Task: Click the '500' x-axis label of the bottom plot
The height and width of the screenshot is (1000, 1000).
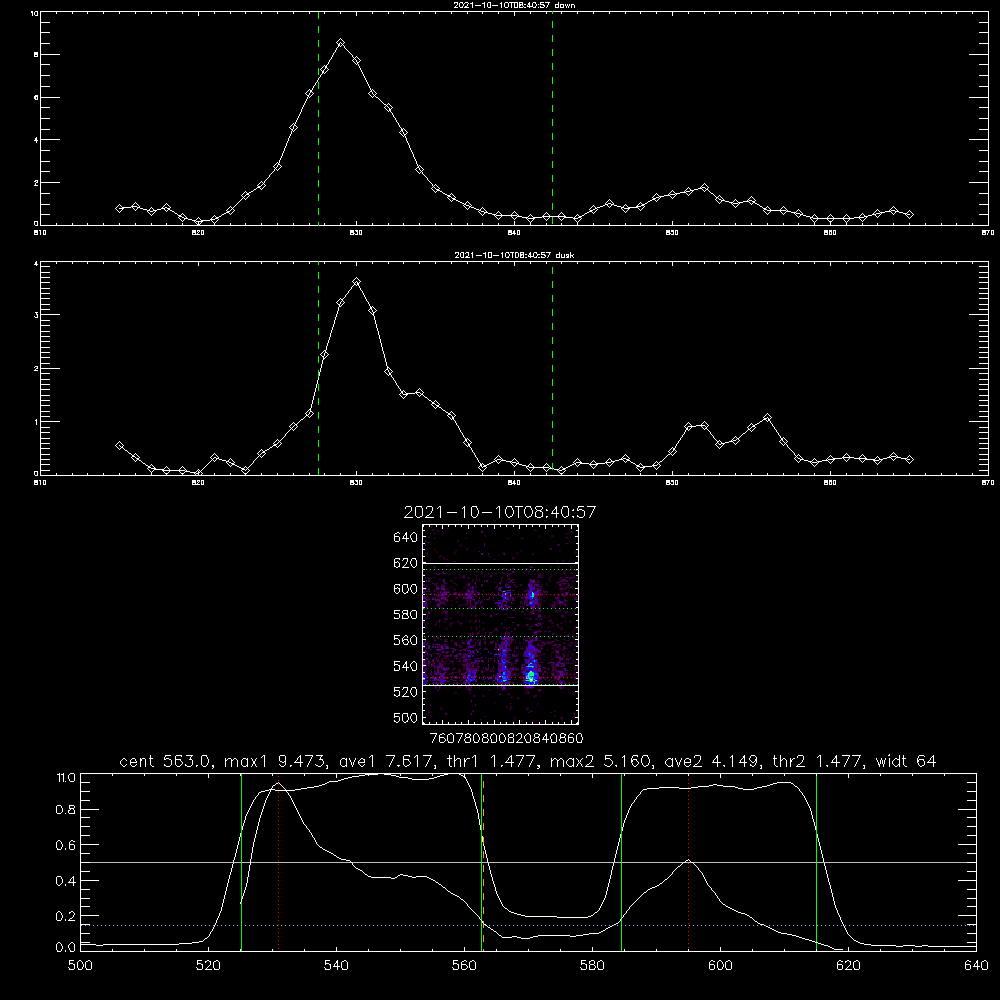Action: click(x=80, y=966)
